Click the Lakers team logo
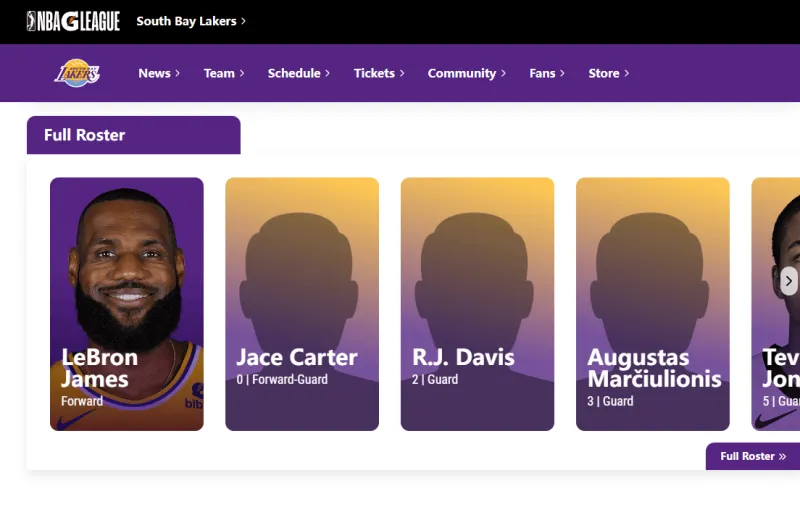The image size is (800, 528). pos(77,73)
